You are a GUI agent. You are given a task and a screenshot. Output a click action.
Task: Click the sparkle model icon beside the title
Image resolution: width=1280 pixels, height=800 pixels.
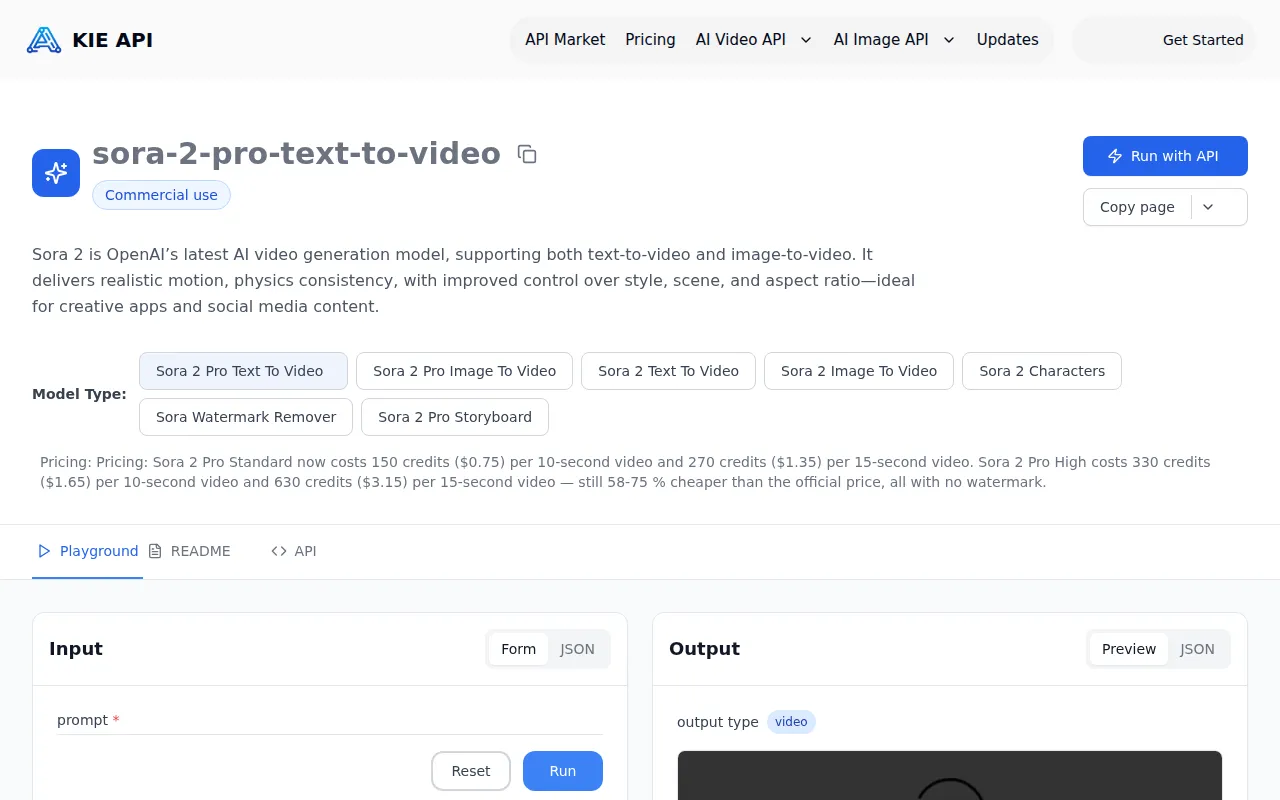pos(55,172)
